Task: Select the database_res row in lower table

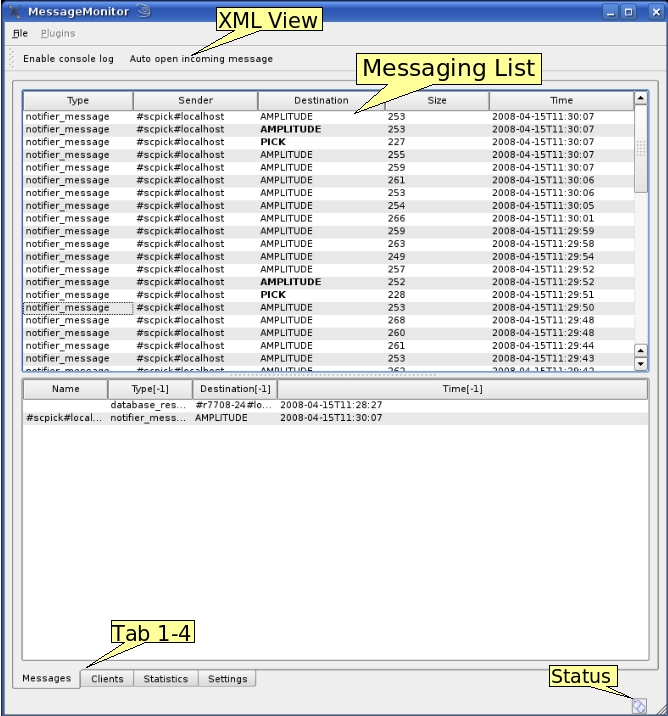Action: point(148,405)
